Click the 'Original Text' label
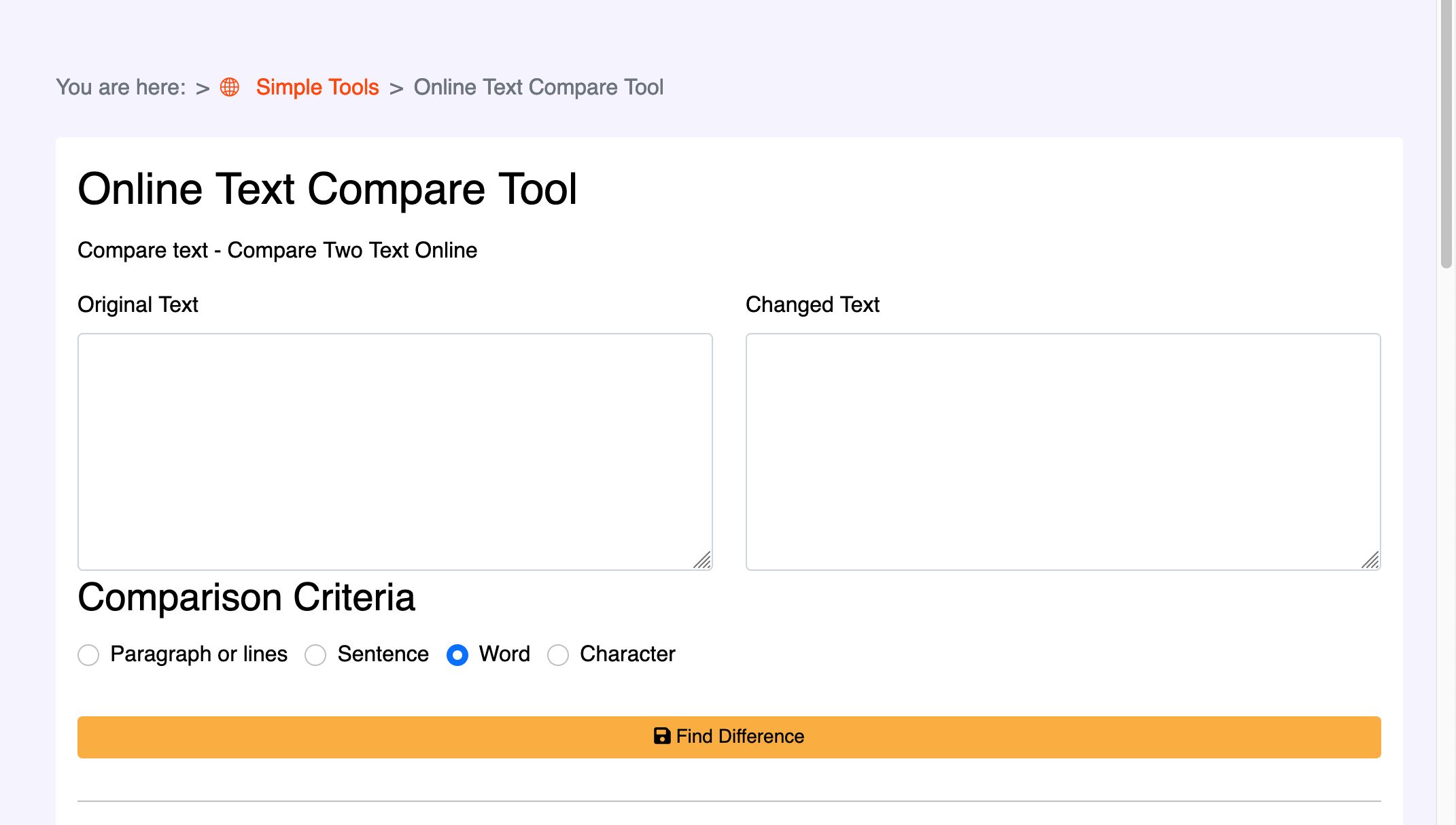Image resolution: width=1456 pixels, height=825 pixels. 138,304
